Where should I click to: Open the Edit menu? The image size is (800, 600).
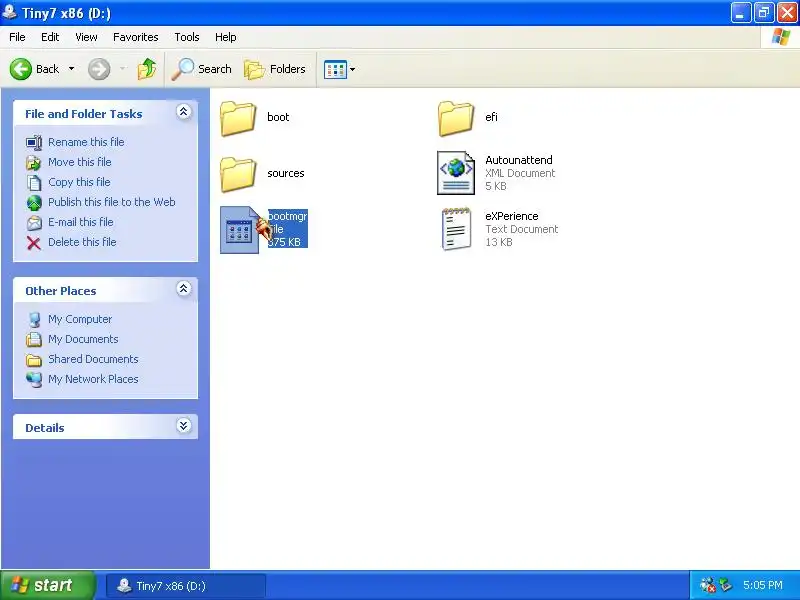tap(50, 37)
